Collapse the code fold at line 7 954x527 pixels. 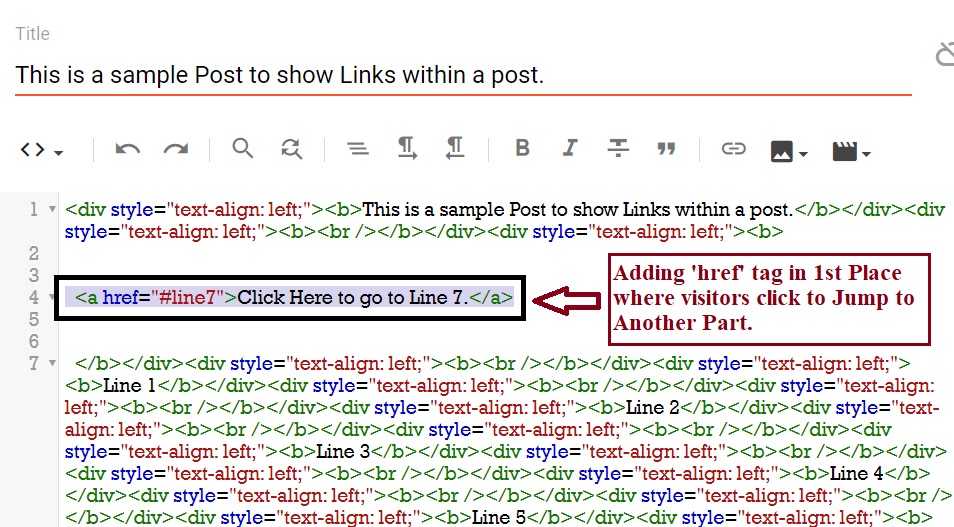coord(53,363)
